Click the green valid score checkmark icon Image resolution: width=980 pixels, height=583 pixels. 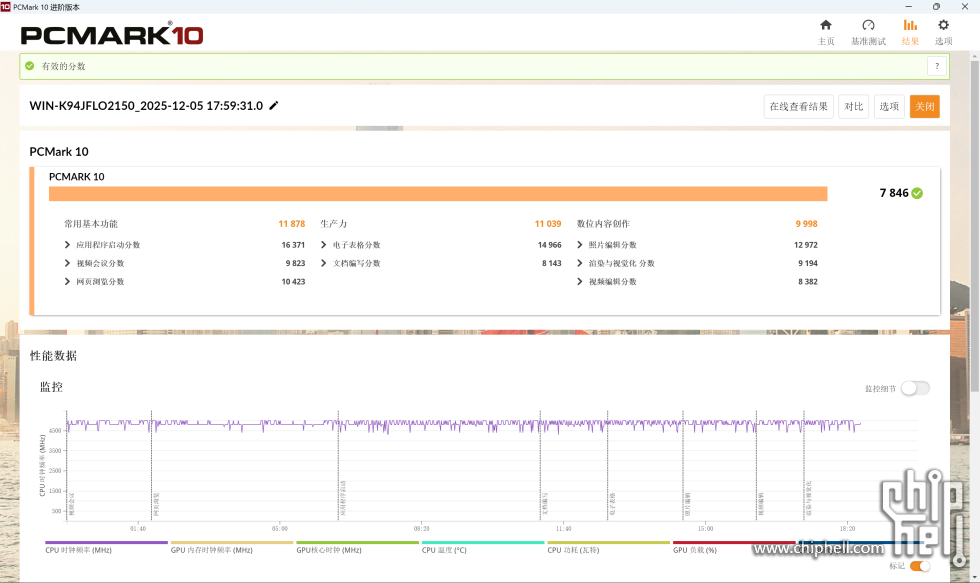point(30,66)
